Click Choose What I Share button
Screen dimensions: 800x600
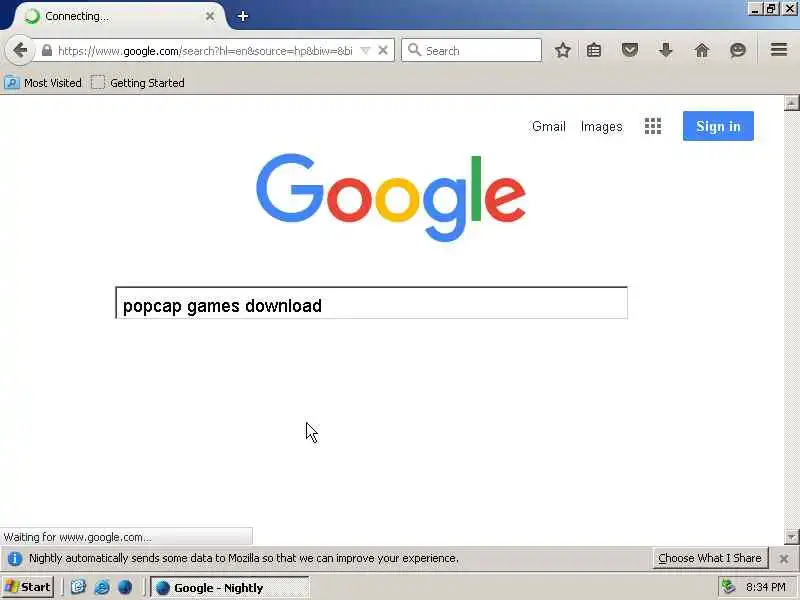coord(710,558)
